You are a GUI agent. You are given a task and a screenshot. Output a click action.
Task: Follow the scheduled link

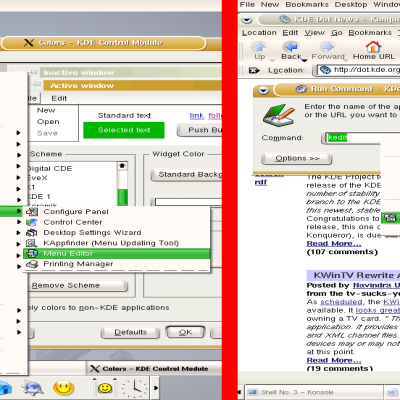341,302
